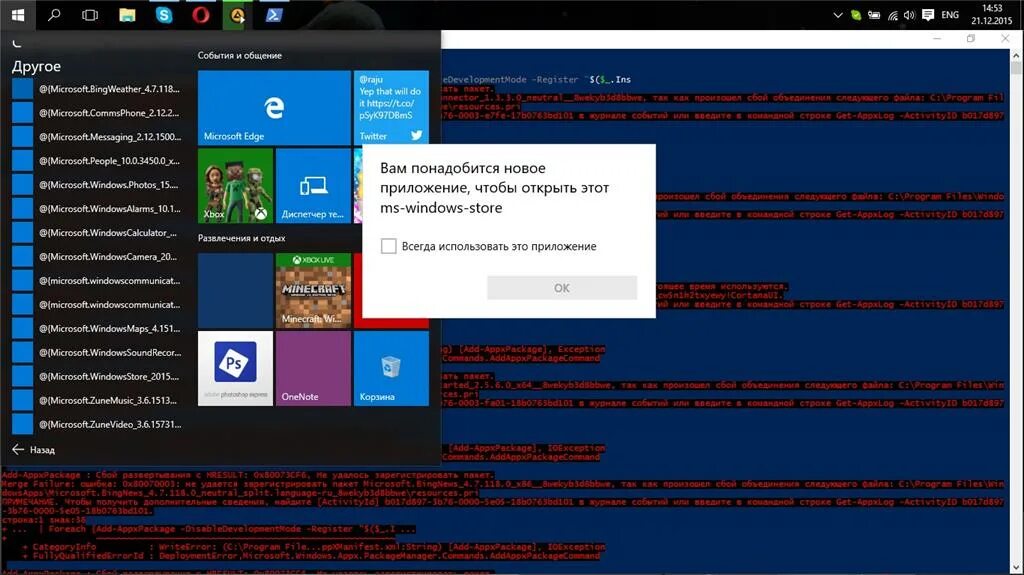Screen dimensions: 1024x575
Task: Open the Adobe Photoshop Express tile
Action: [235, 369]
